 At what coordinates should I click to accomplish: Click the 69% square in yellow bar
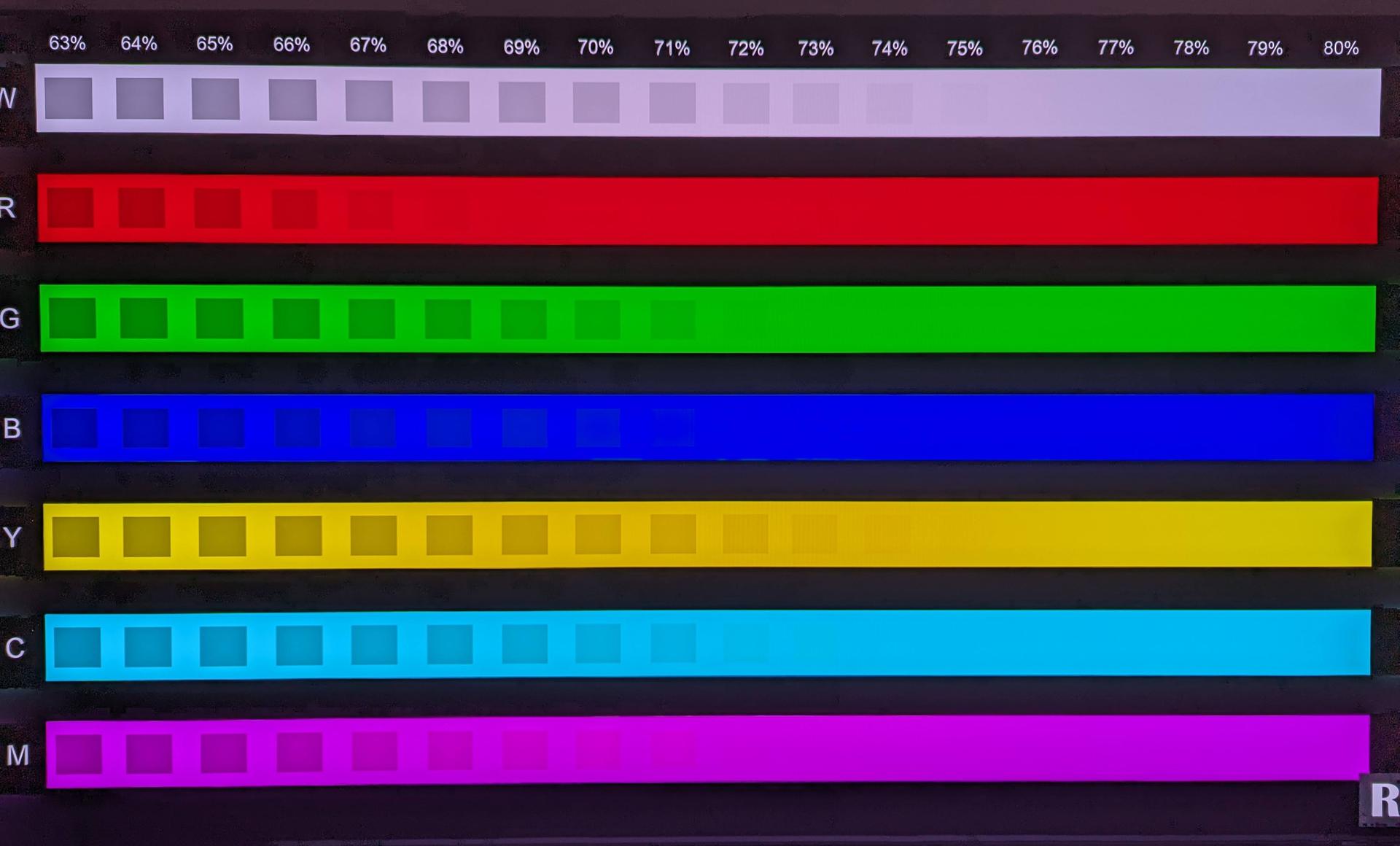pos(524,535)
